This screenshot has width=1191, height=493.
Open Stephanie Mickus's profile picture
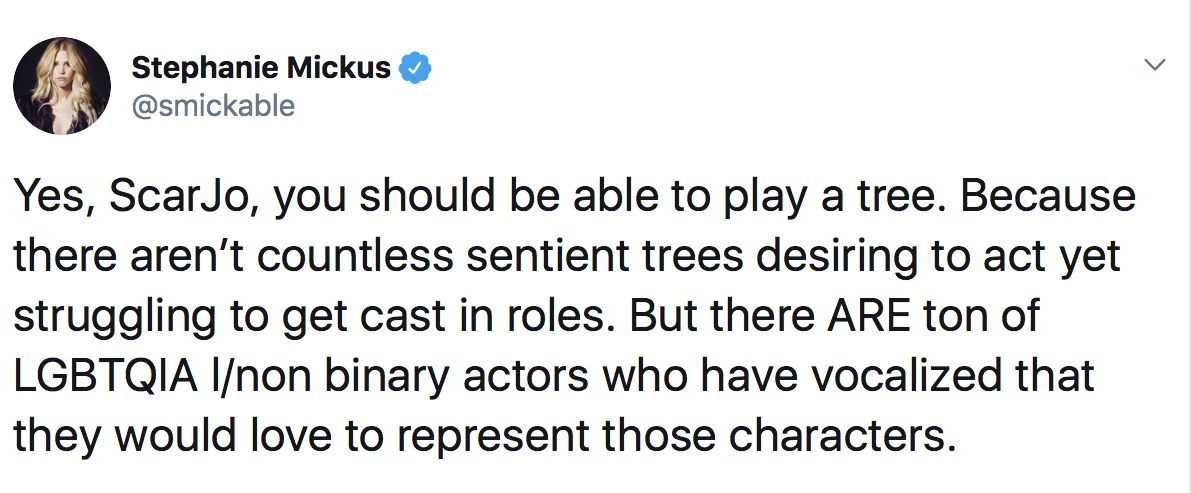pyautogui.click(x=62, y=86)
